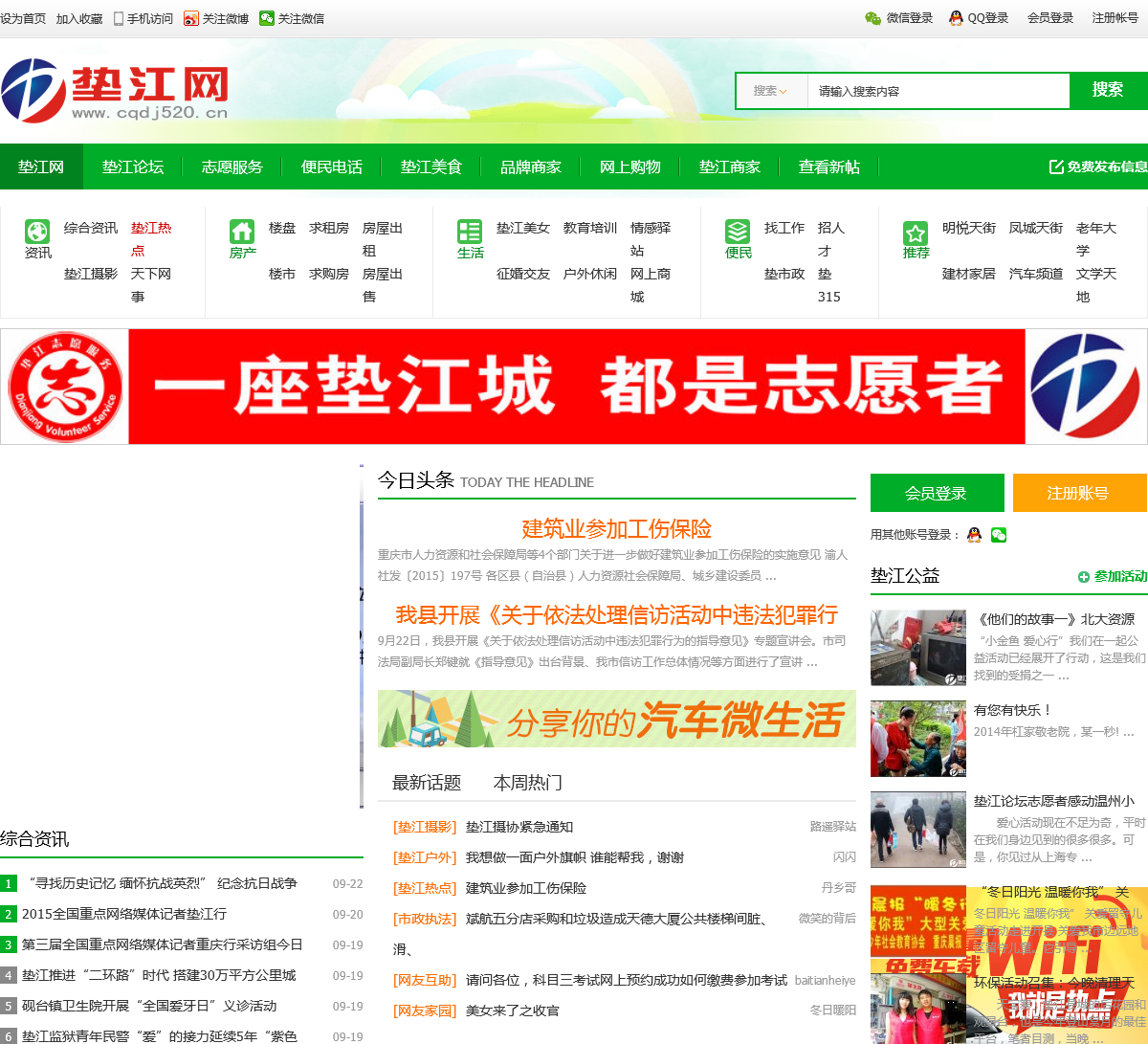This screenshot has height=1044, width=1148.
Task: Click QQ penguin icon under 用其他账号登录
Action: pyautogui.click(x=974, y=535)
